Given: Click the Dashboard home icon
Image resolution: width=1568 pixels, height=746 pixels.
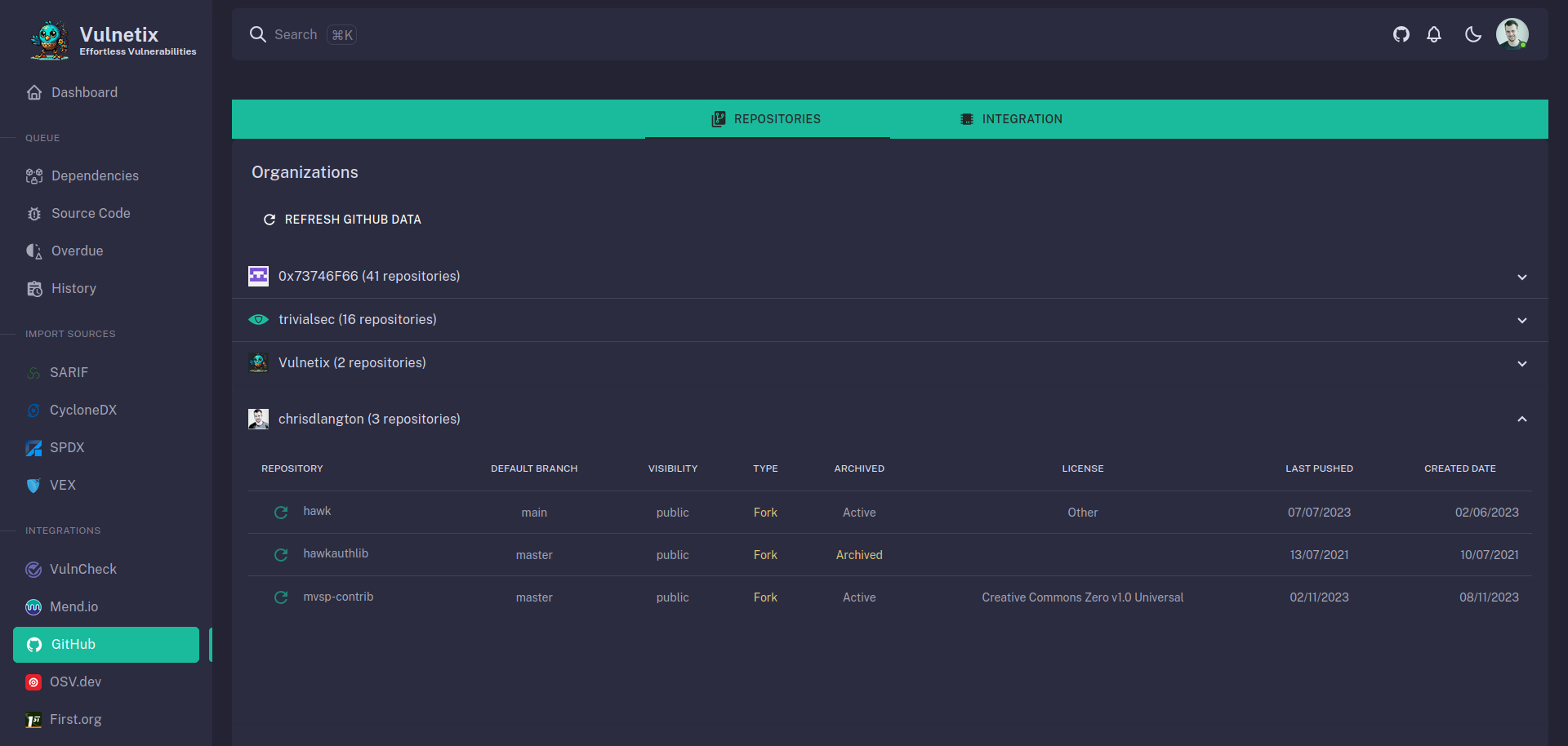Looking at the screenshot, I should pyautogui.click(x=34, y=92).
